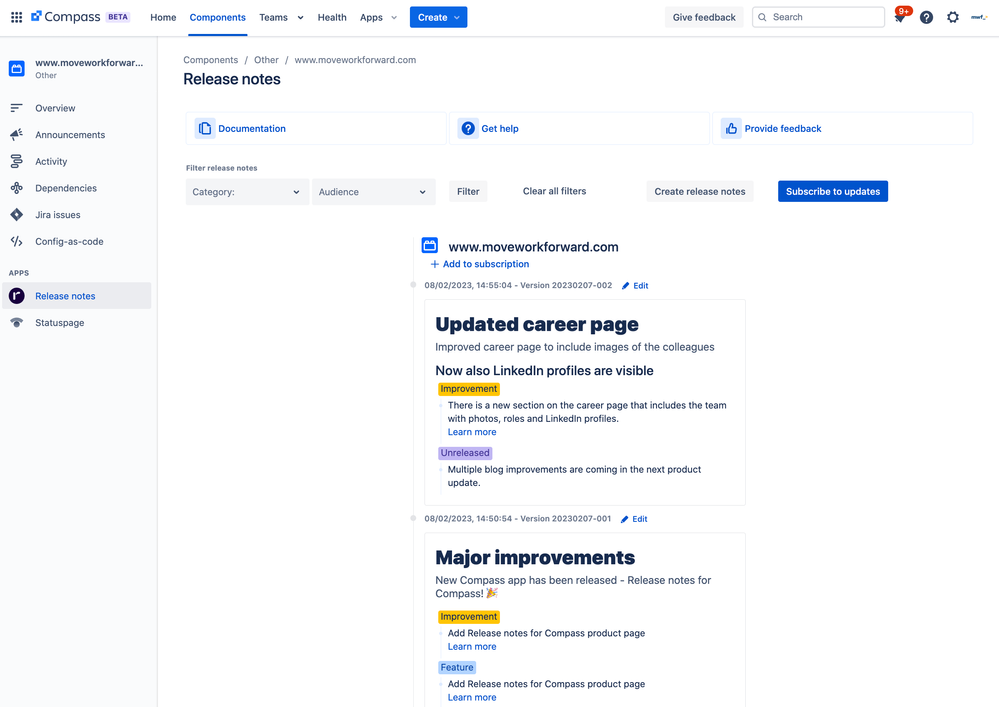Screen dimensions: 999x707
Task: Expand the Apps menu chevron
Action: (x=394, y=18)
